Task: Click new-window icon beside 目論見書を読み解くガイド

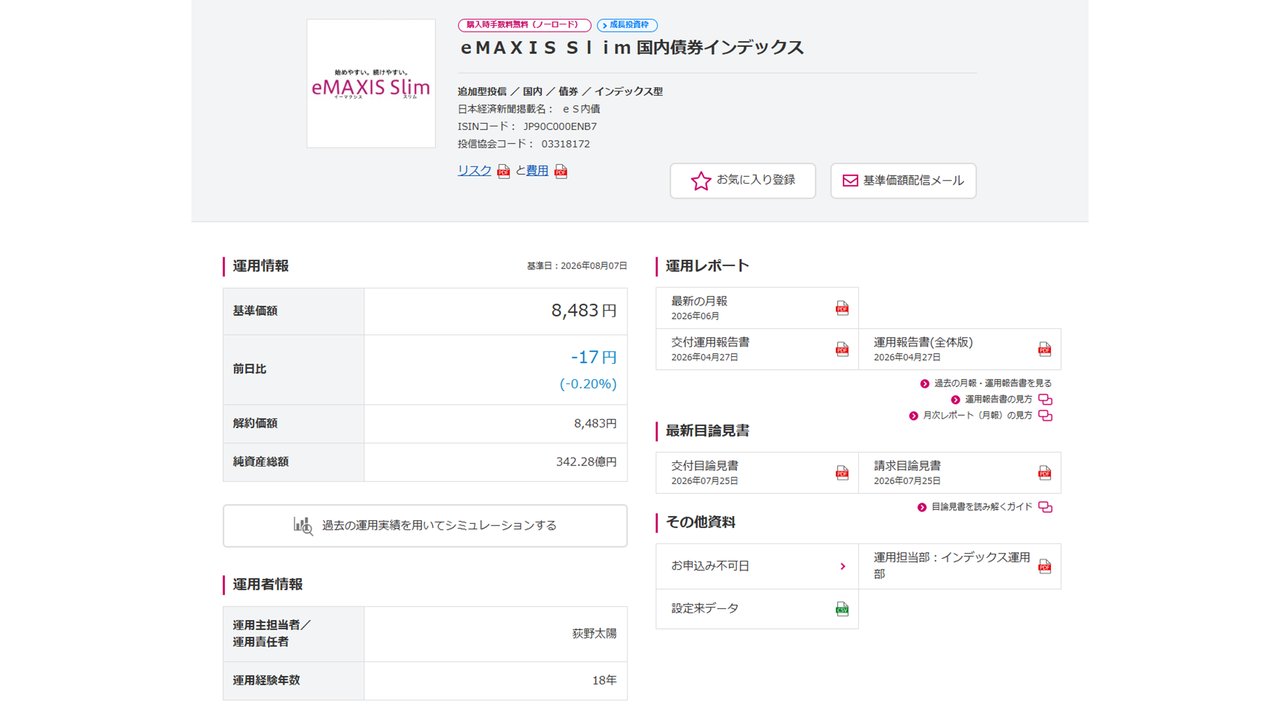Action: click(1045, 508)
